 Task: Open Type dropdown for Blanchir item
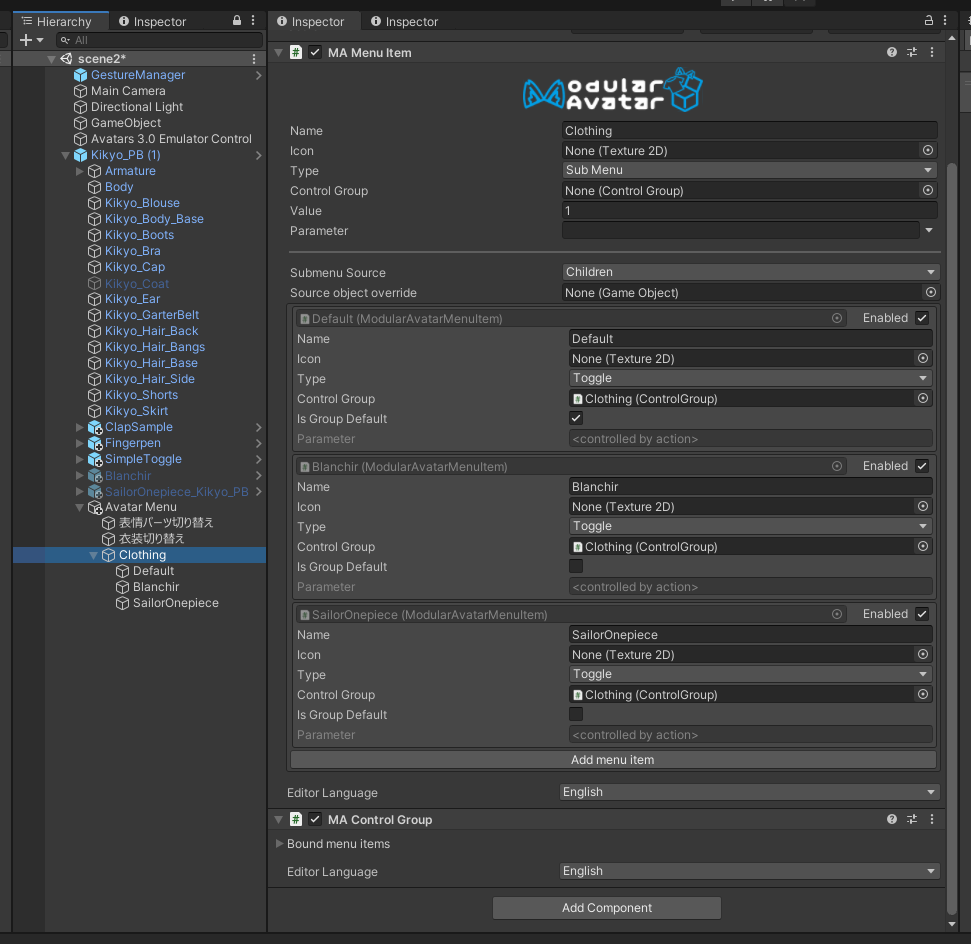751,527
